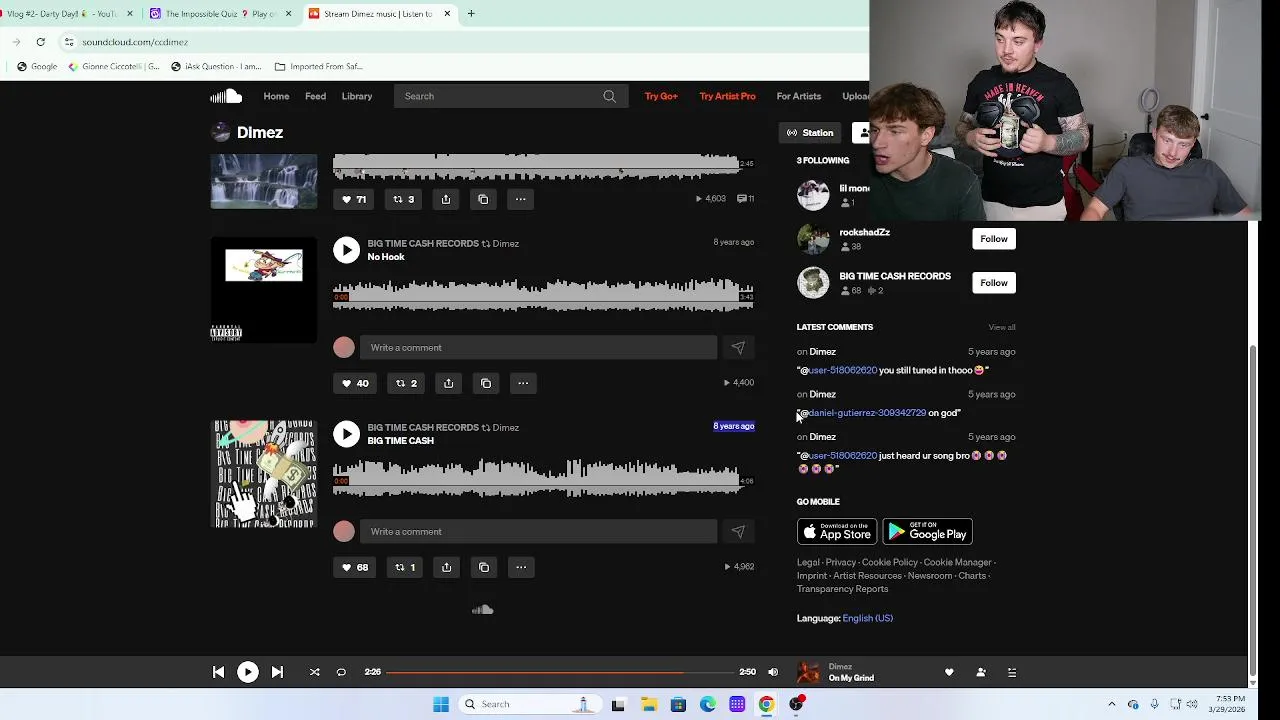Open File Explorer from the taskbar
The image size is (1280, 720).
pos(649,704)
